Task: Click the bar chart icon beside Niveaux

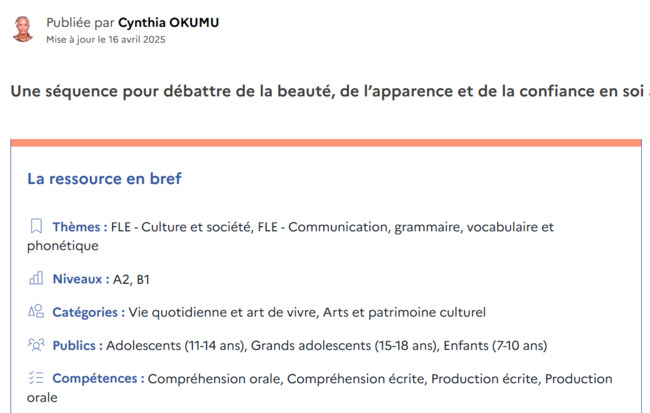Action: [x=36, y=278]
